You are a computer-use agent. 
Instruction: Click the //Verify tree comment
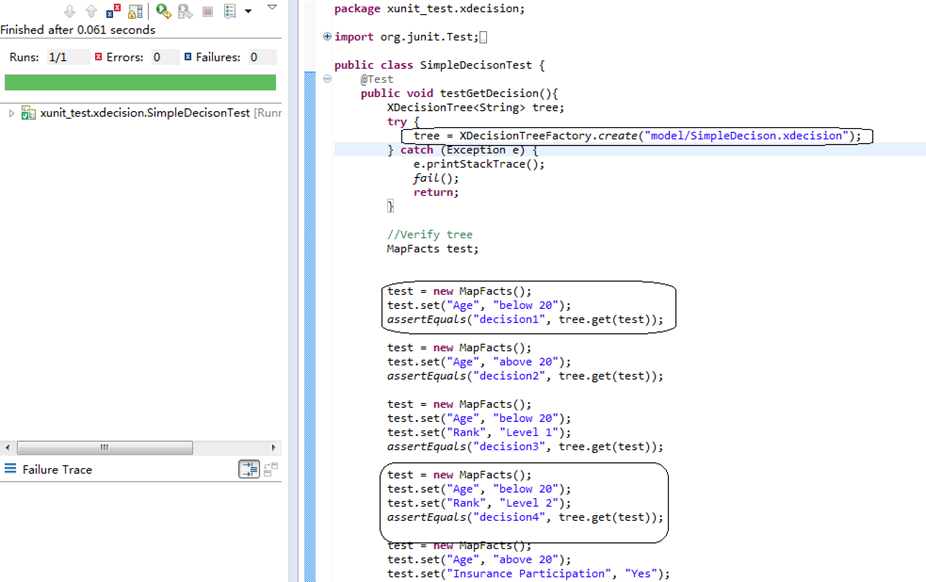430,234
